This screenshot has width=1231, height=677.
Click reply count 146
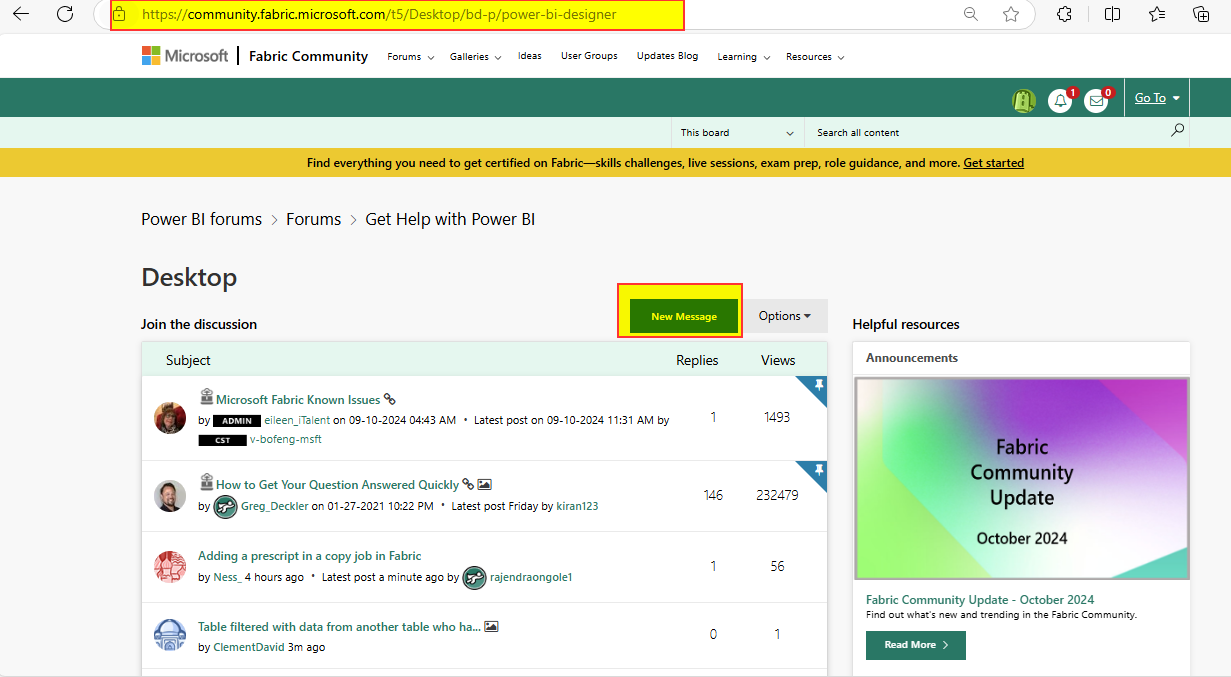713,495
